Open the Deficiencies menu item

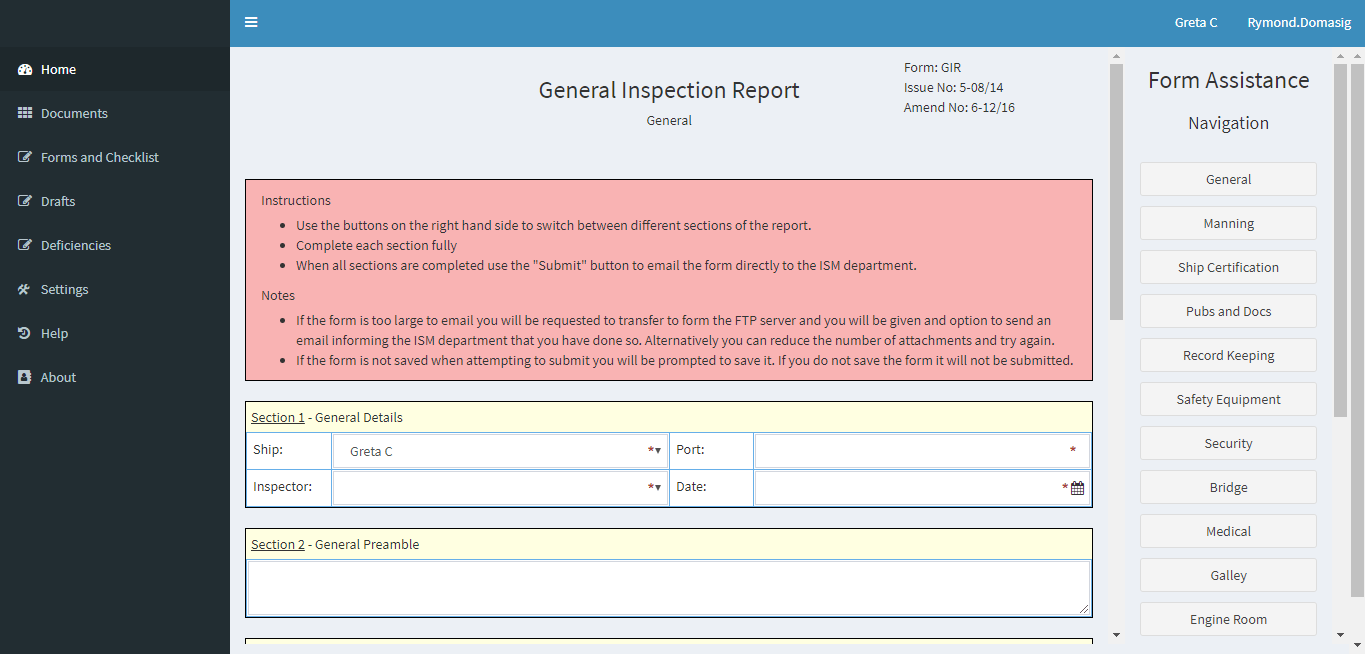coord(115,245)
